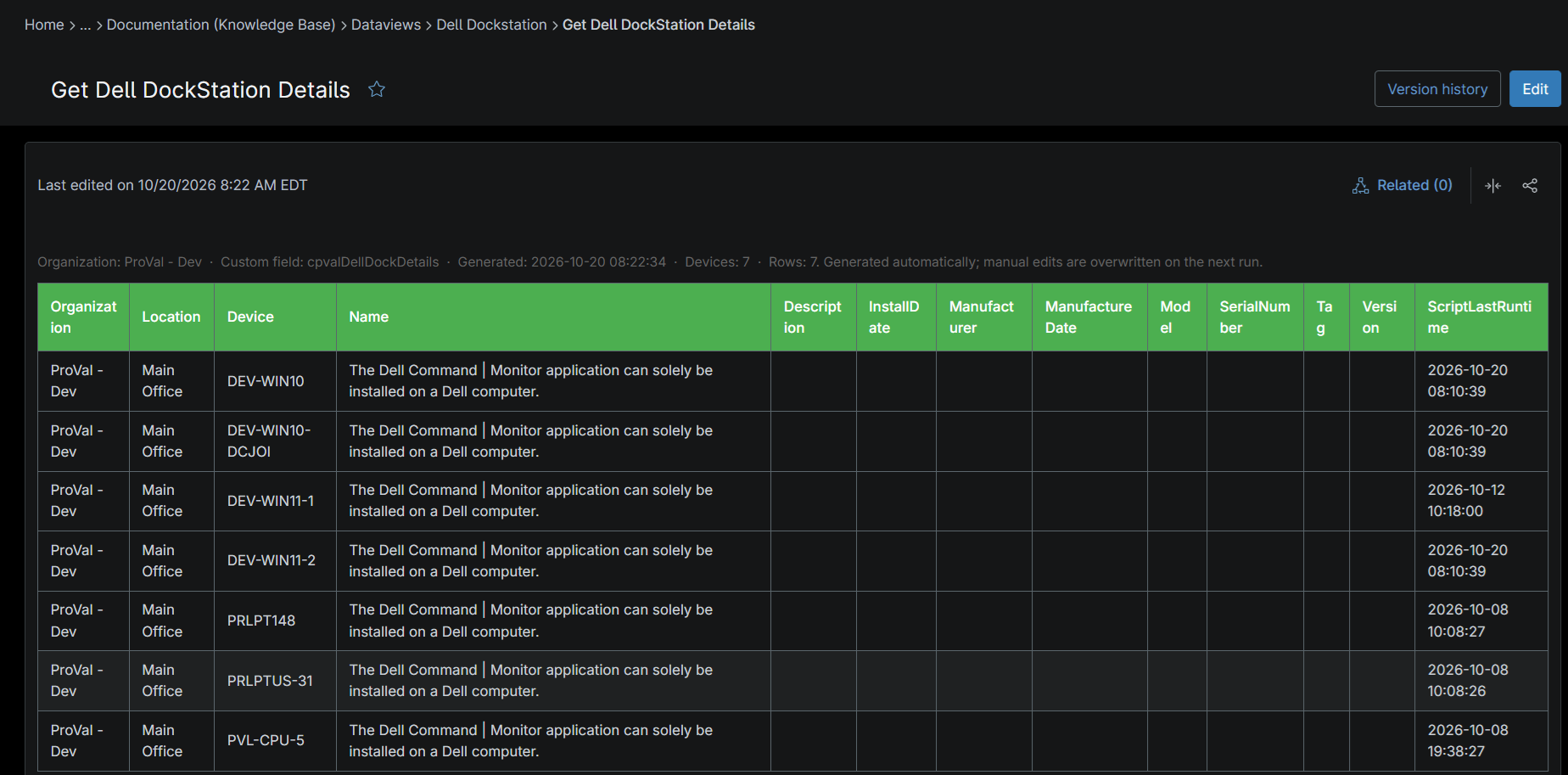Click the Organization cell in the DEV-WIN11-1 row
Screen dimensions: 1568x775
click(x=83, y=501)
